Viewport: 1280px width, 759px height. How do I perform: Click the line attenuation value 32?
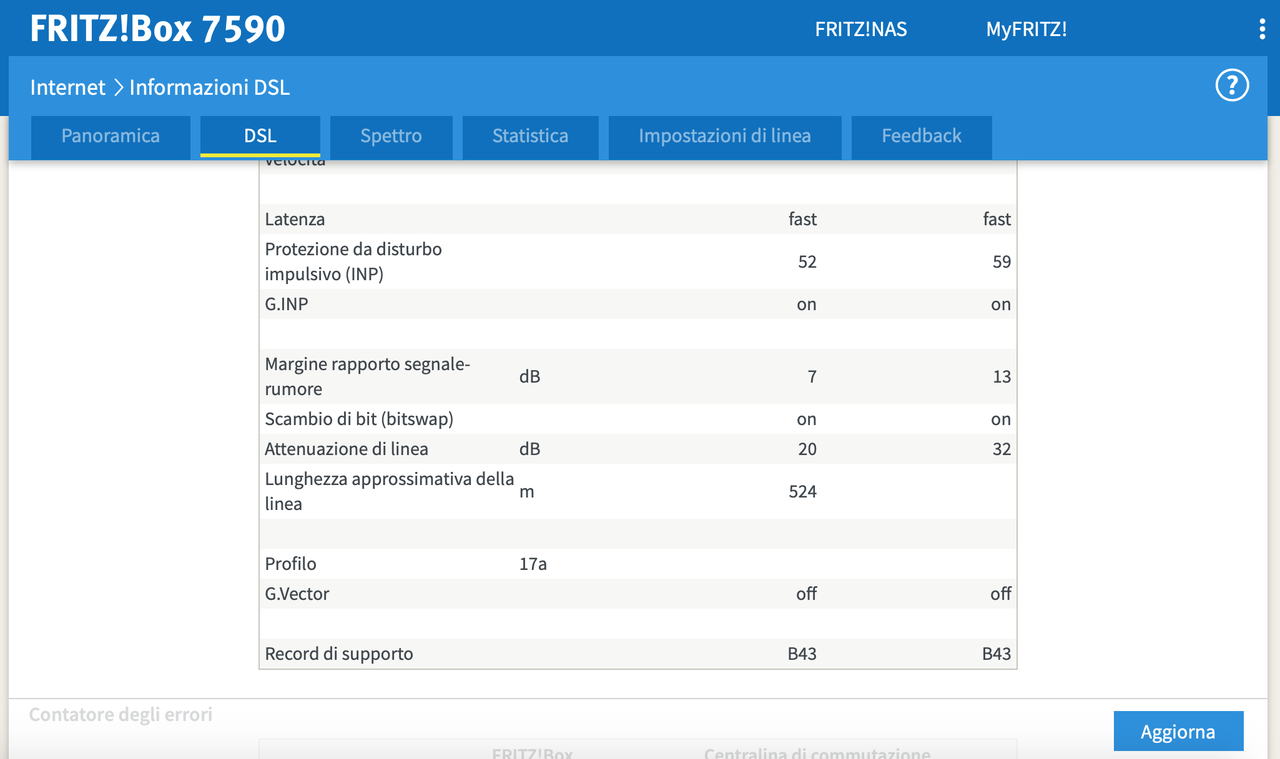pyautogui.click(x=1002, y=449)
